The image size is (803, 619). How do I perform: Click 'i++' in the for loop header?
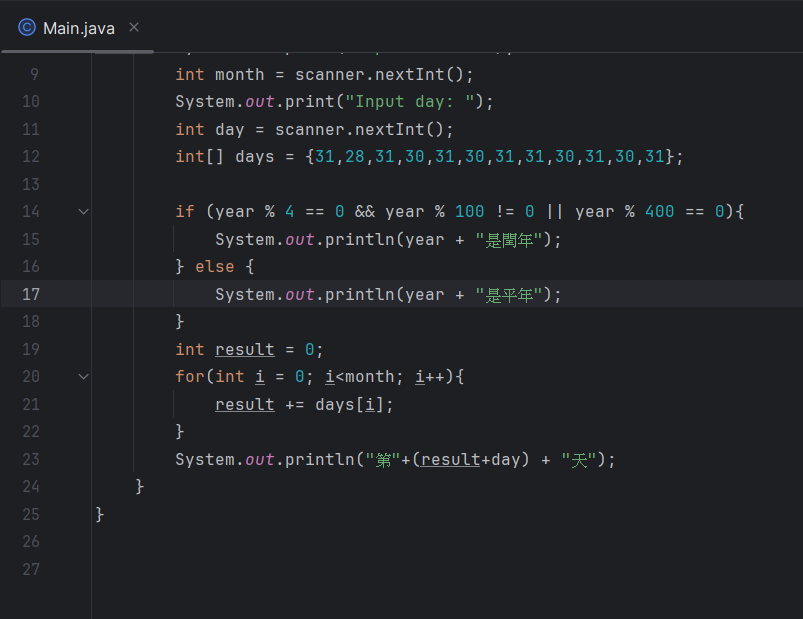(430, 377)
